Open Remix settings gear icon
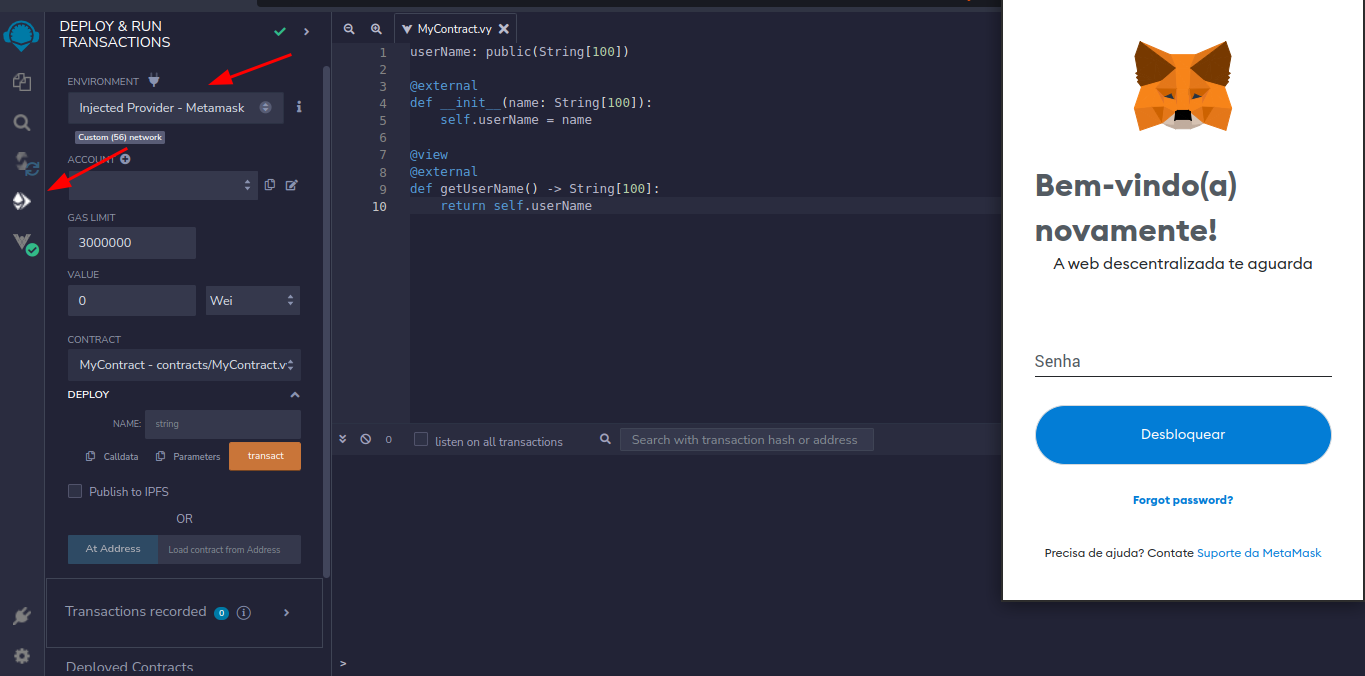 click(x=22, y=656)
